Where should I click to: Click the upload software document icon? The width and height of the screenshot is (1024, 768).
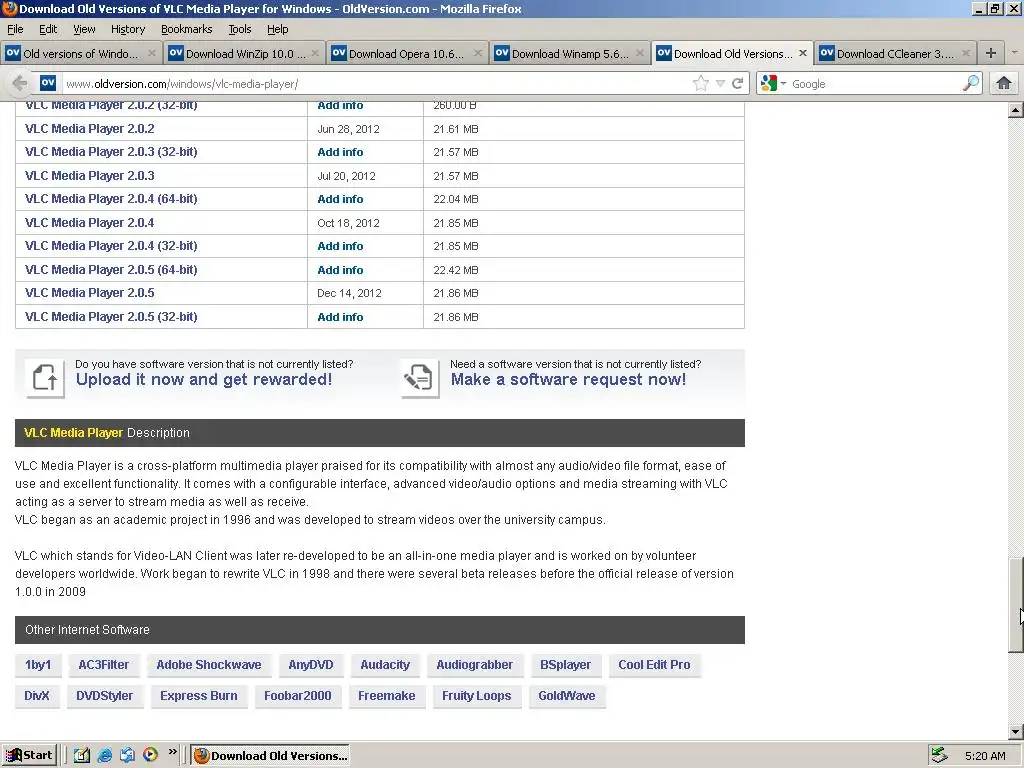(45, 378)
